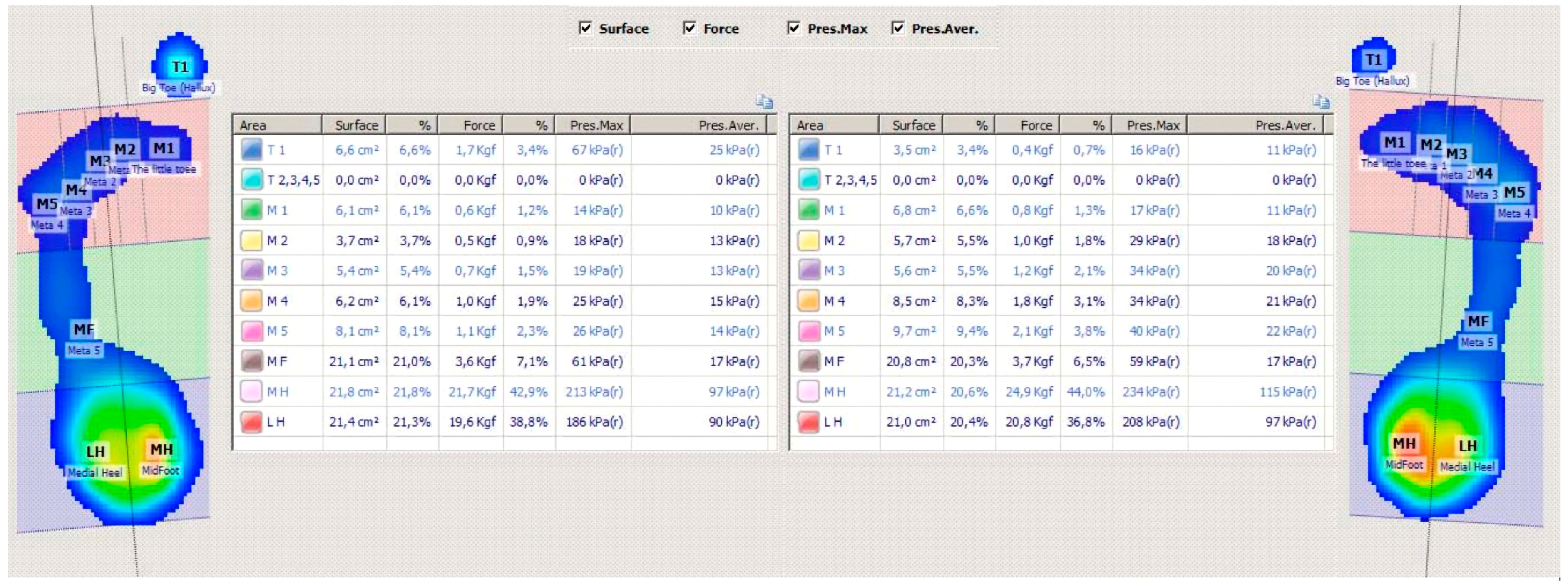Click MF brown icon in left table

tap(251, 362)
